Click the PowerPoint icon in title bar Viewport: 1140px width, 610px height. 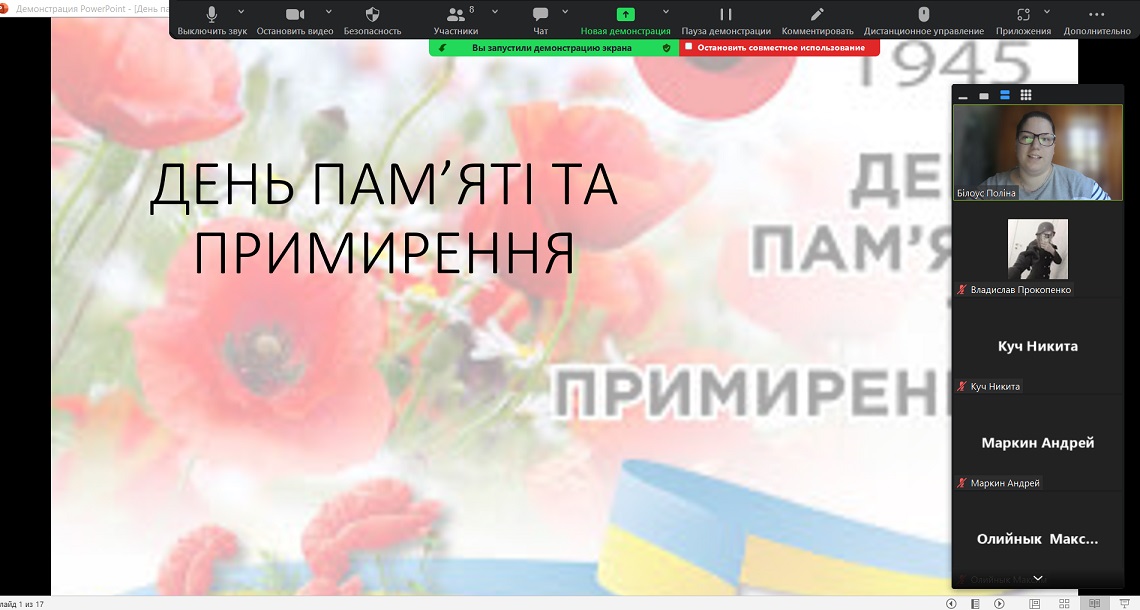tap(4, 8)
